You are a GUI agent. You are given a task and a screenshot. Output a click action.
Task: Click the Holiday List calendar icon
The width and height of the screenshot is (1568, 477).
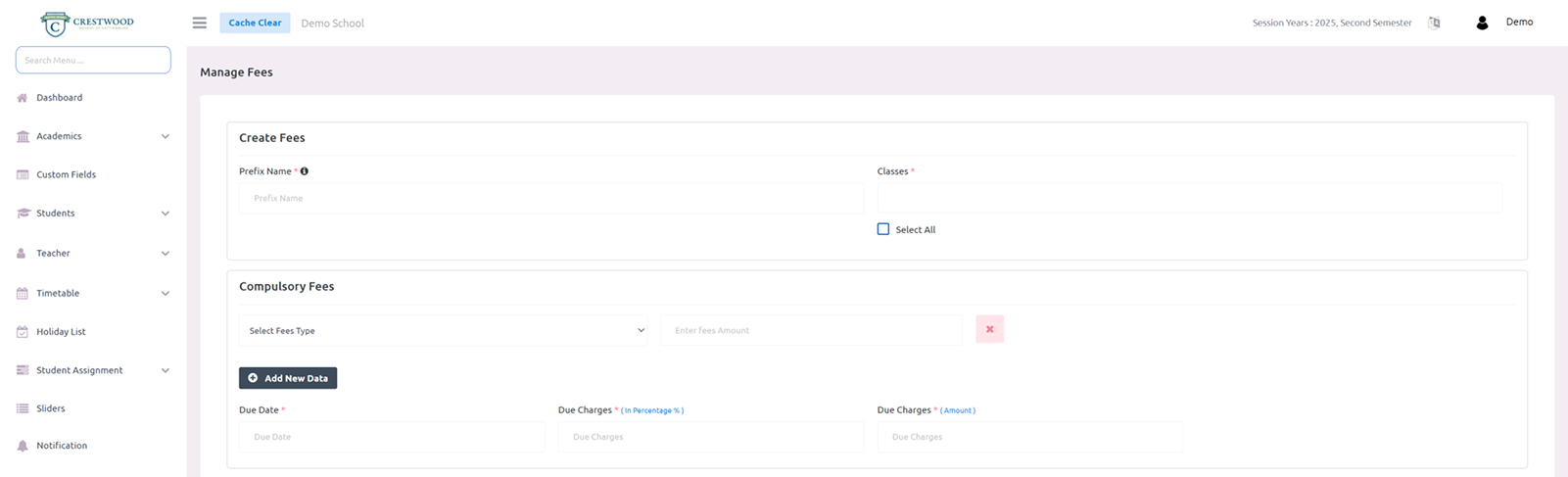[23, 332]
